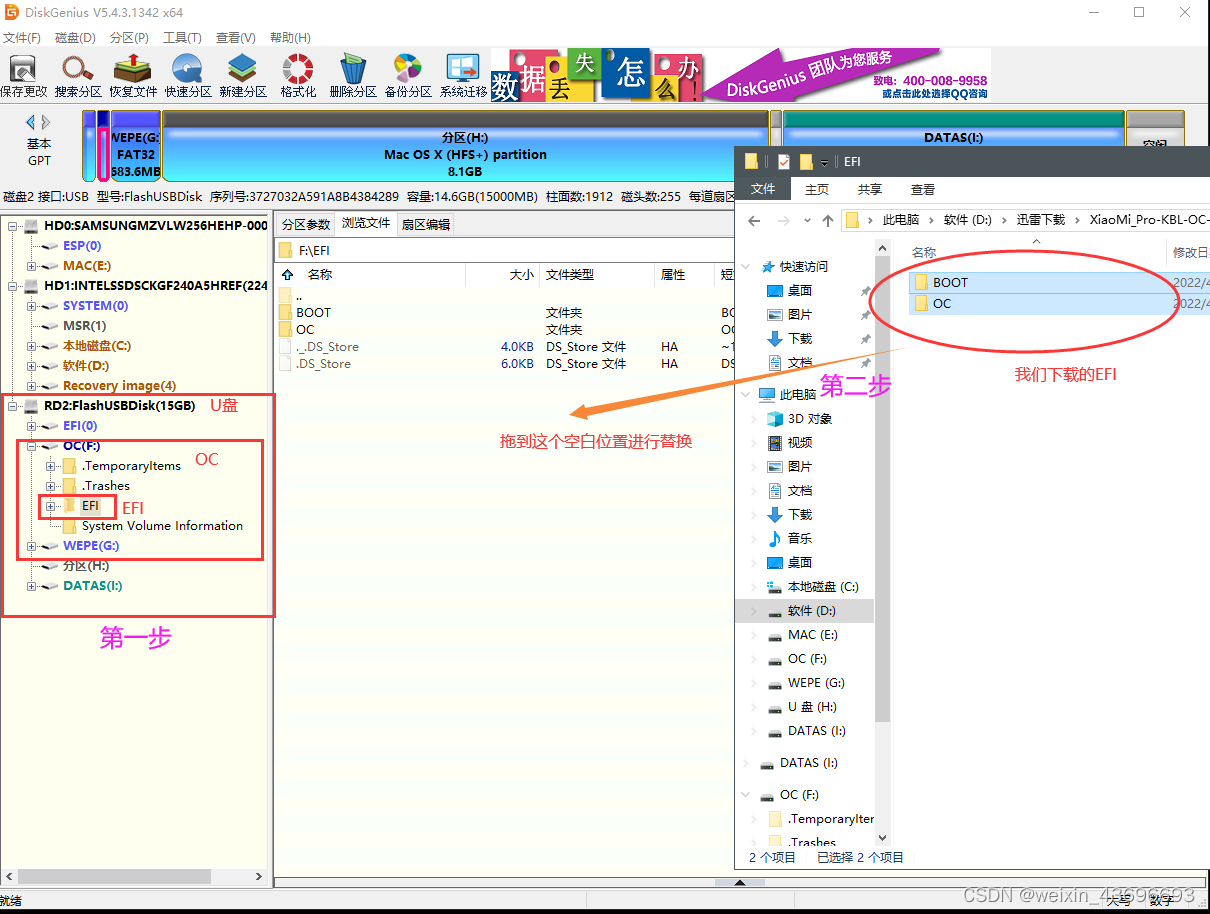Expand WEPE(G:) partition node
Viewport: 1210px width, 914px height.
pos(31,546)
